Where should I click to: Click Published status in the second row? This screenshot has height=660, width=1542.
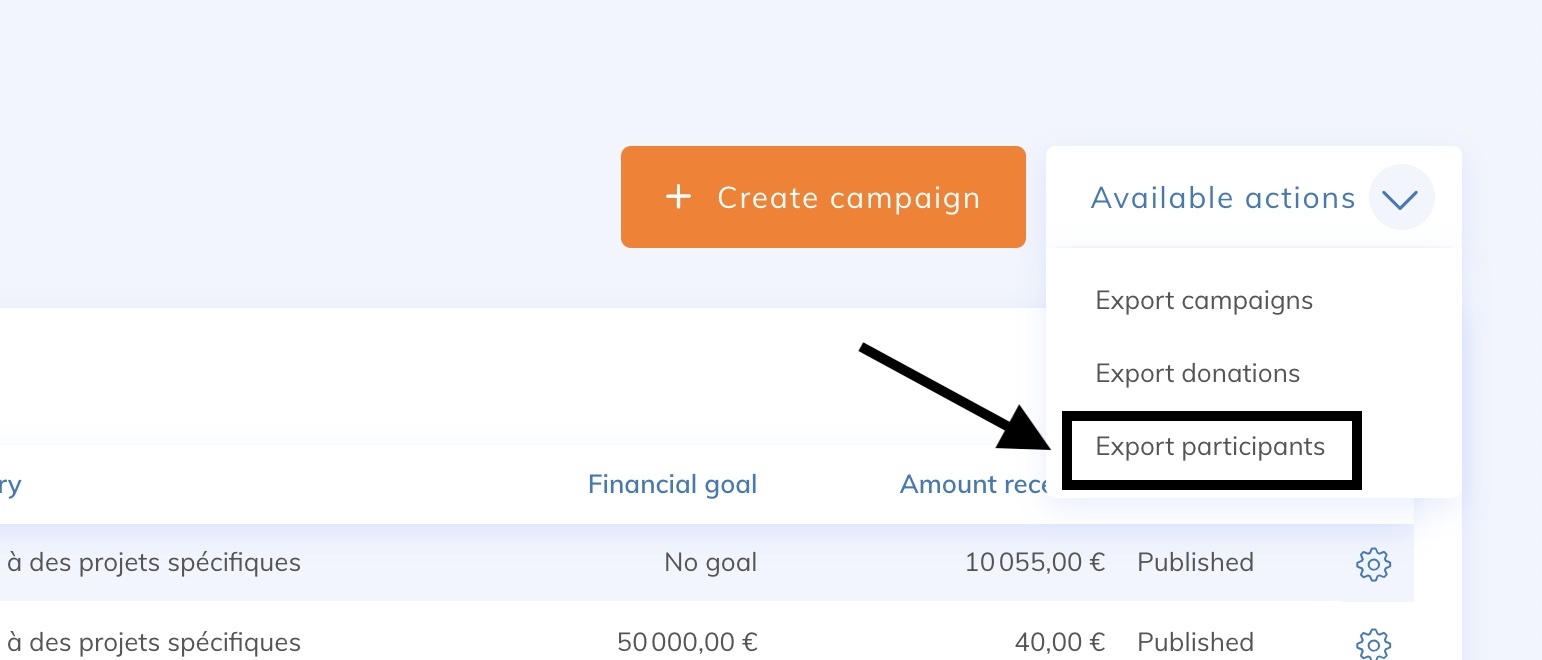click(x=1195, y=642)
